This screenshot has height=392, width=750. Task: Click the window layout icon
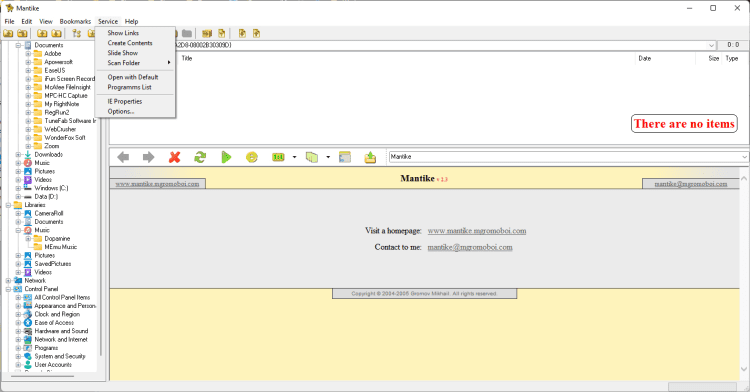pos(344,157)
